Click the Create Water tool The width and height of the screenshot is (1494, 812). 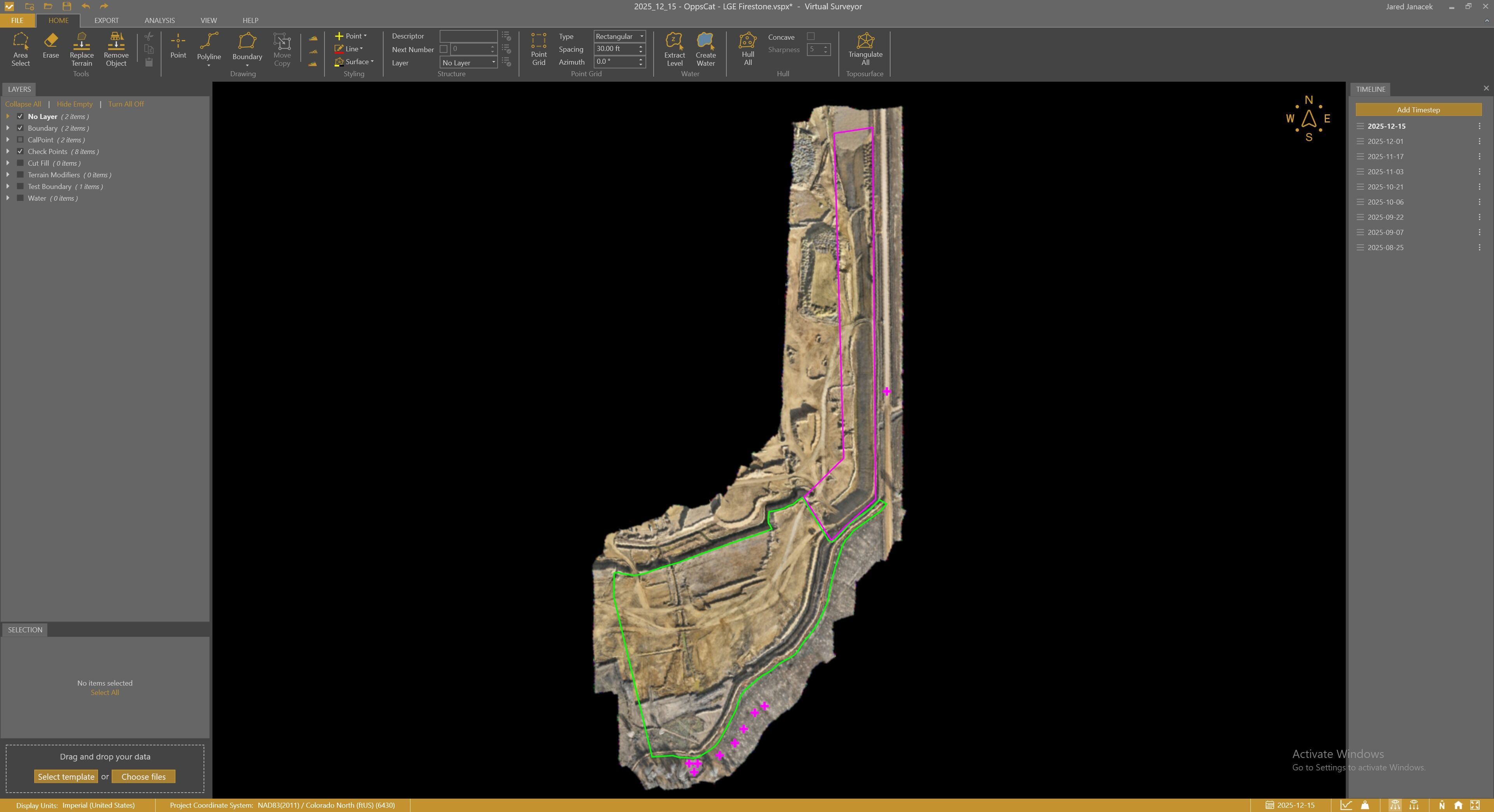pos(706,49)
